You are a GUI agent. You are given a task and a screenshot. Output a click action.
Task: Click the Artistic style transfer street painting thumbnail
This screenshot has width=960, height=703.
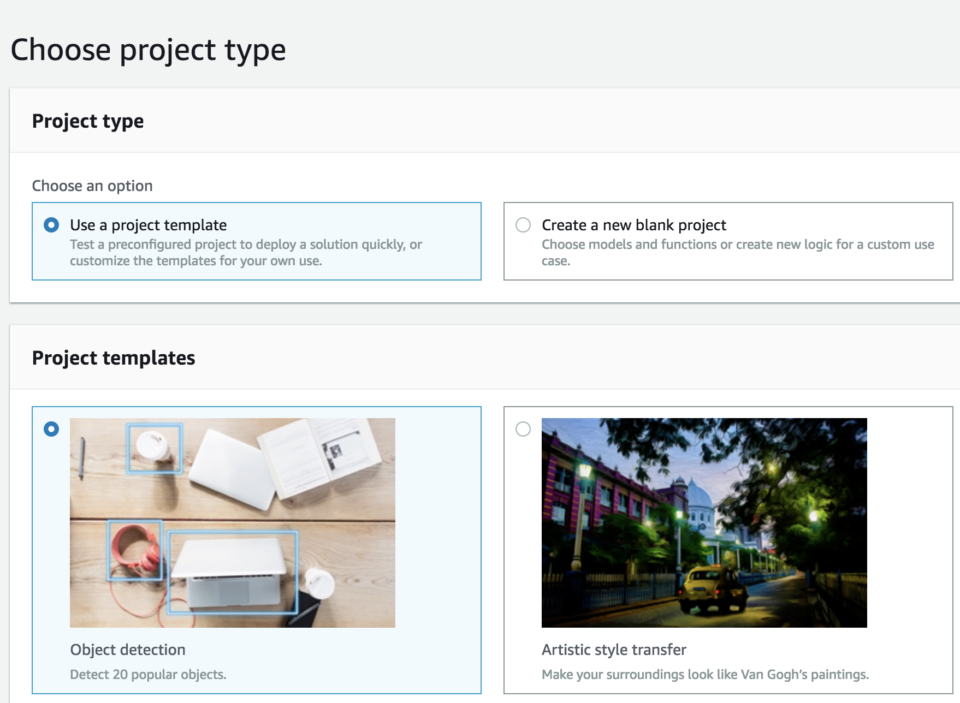(x=704, y=522)
